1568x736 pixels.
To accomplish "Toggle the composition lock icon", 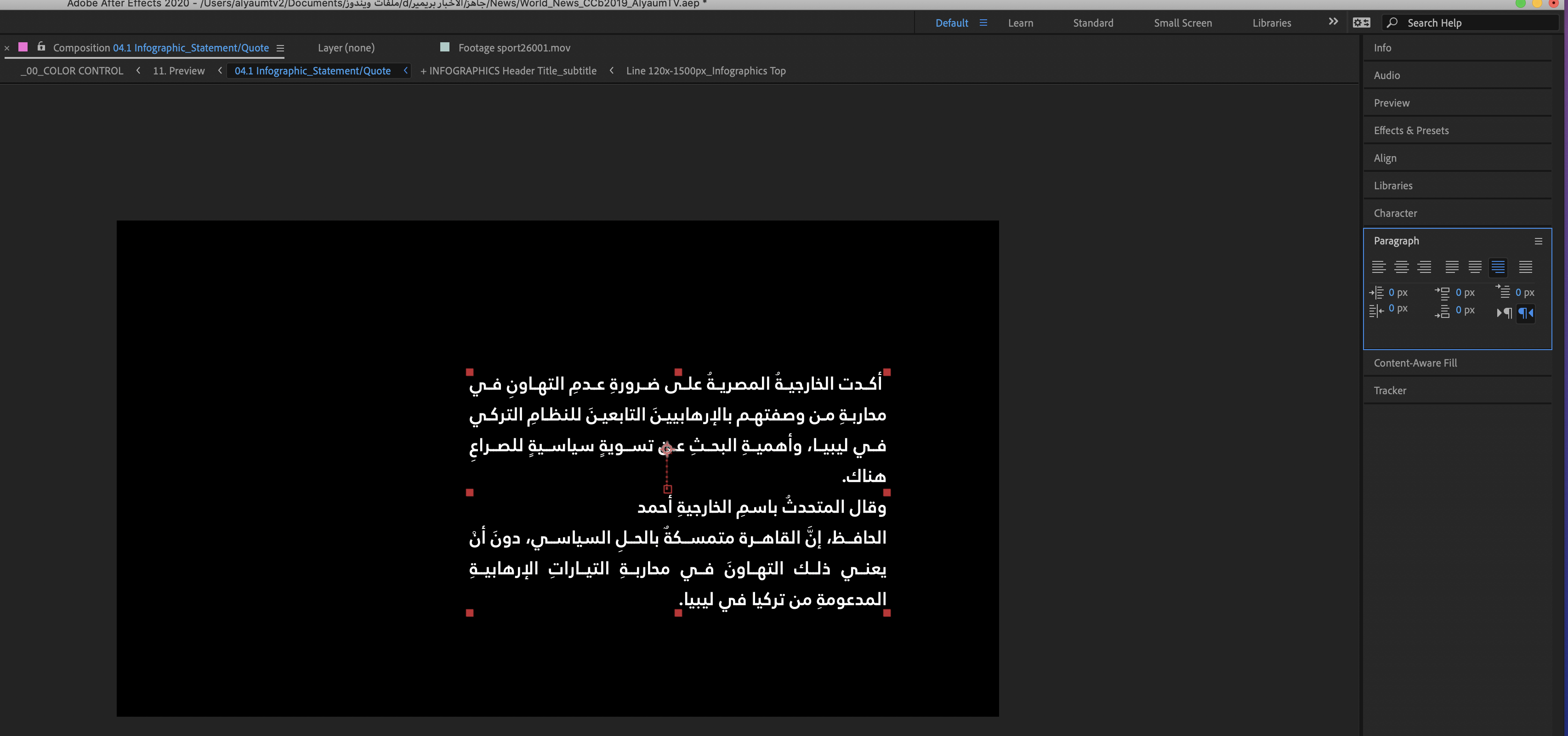I will point(40,47).
